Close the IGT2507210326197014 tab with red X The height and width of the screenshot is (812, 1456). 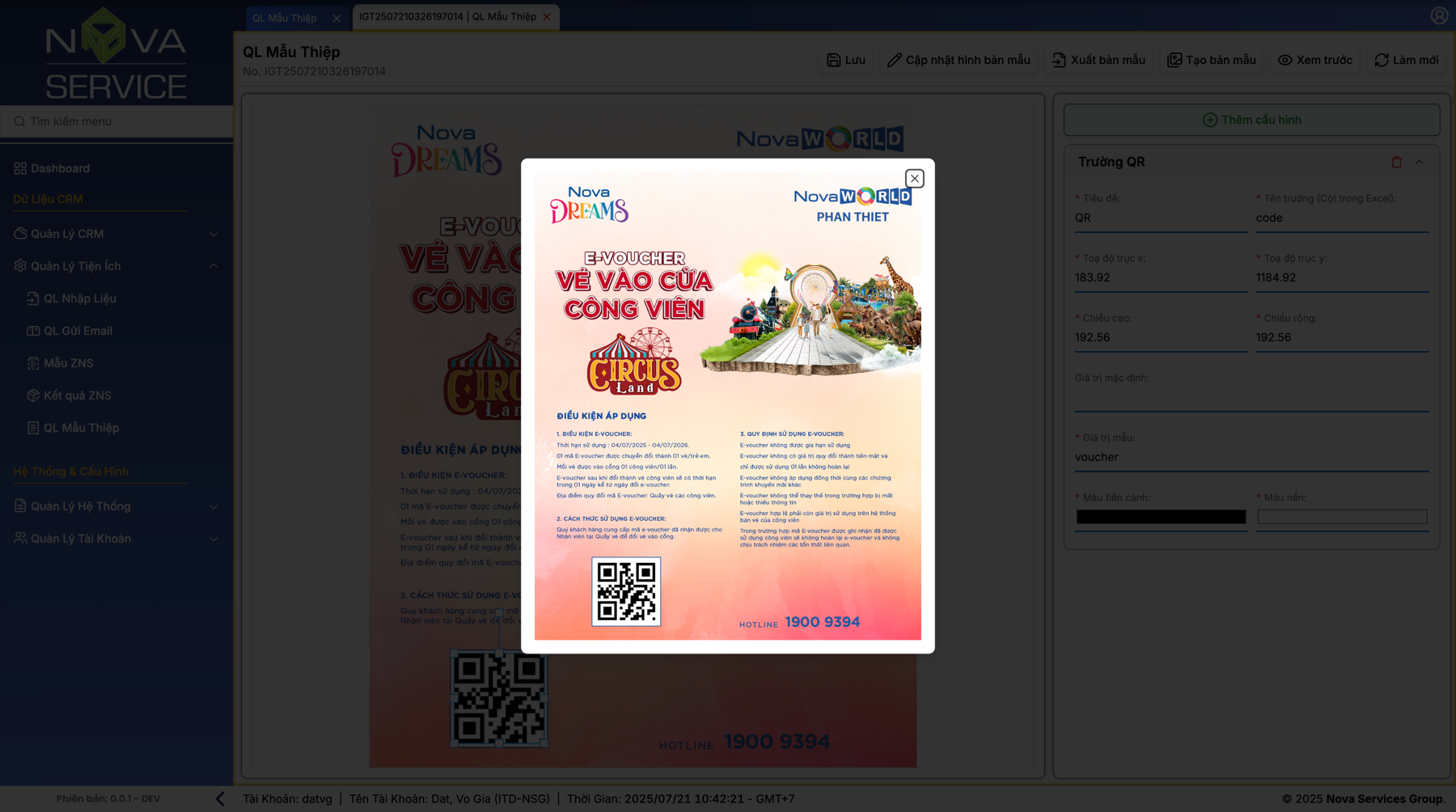tap(547, 17)
